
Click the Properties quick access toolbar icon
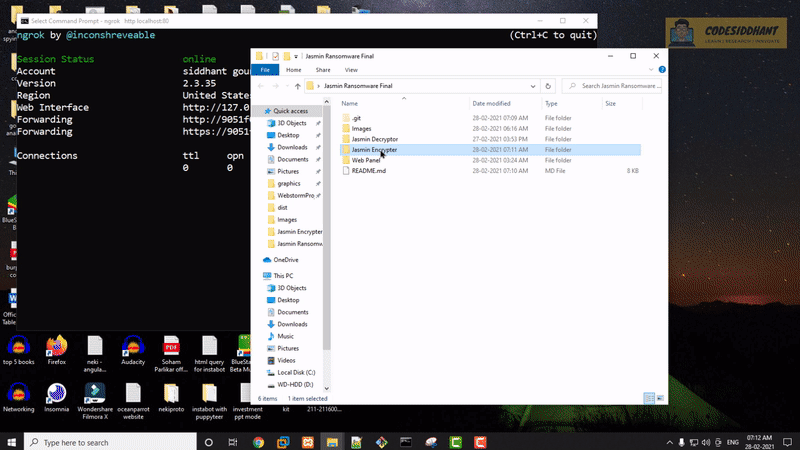[x=276, y=56]
